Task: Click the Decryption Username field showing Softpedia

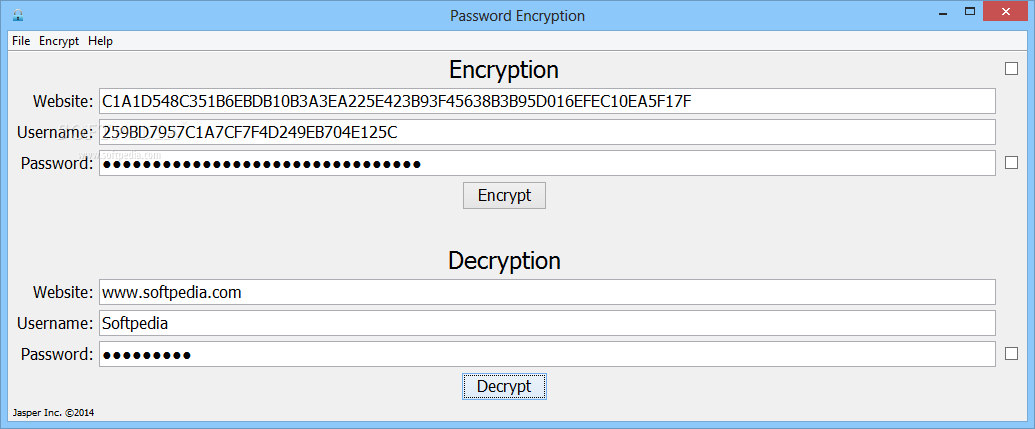Action: coord(547,323)
